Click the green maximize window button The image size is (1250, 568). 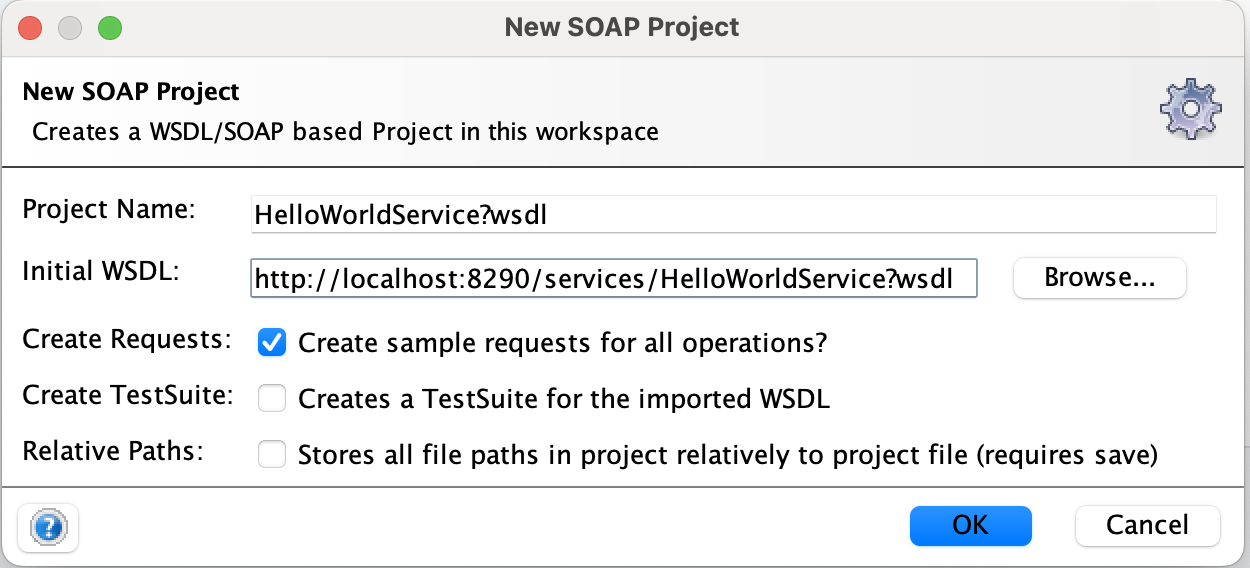(109, 27)
